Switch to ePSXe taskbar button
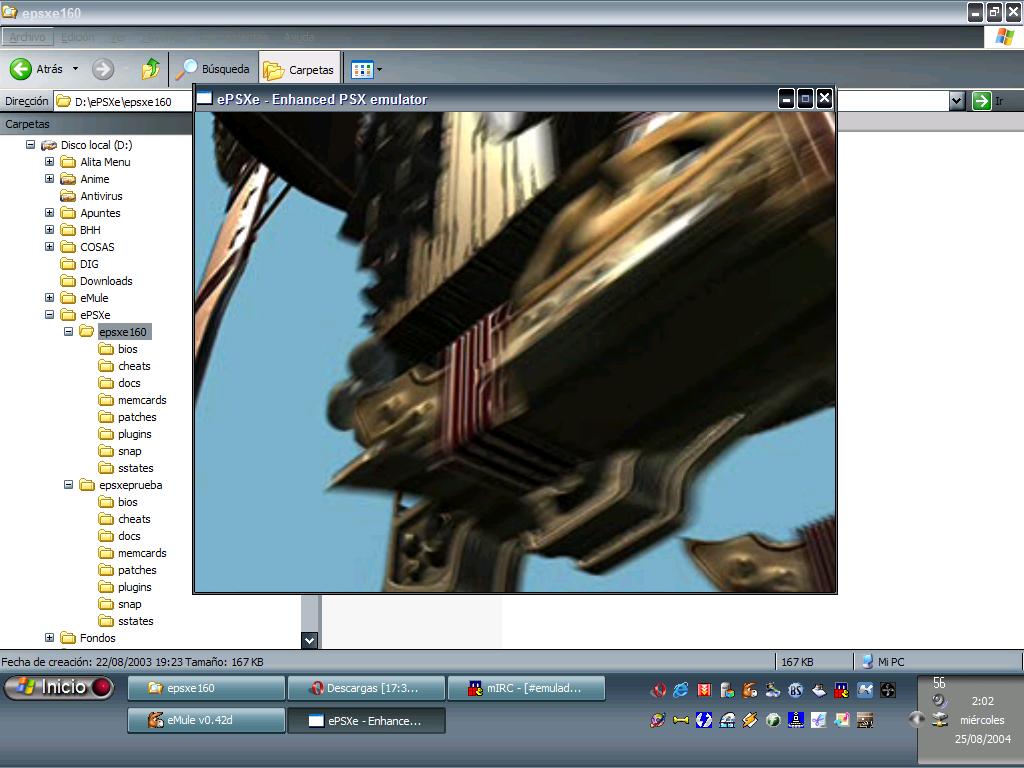This screenshot has height=768, width=1024. click(x=366, y=720)
